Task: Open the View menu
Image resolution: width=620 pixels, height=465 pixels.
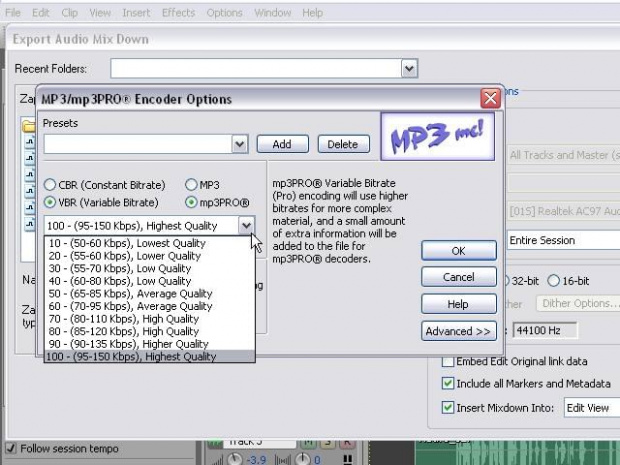Action: click(100, 13)
